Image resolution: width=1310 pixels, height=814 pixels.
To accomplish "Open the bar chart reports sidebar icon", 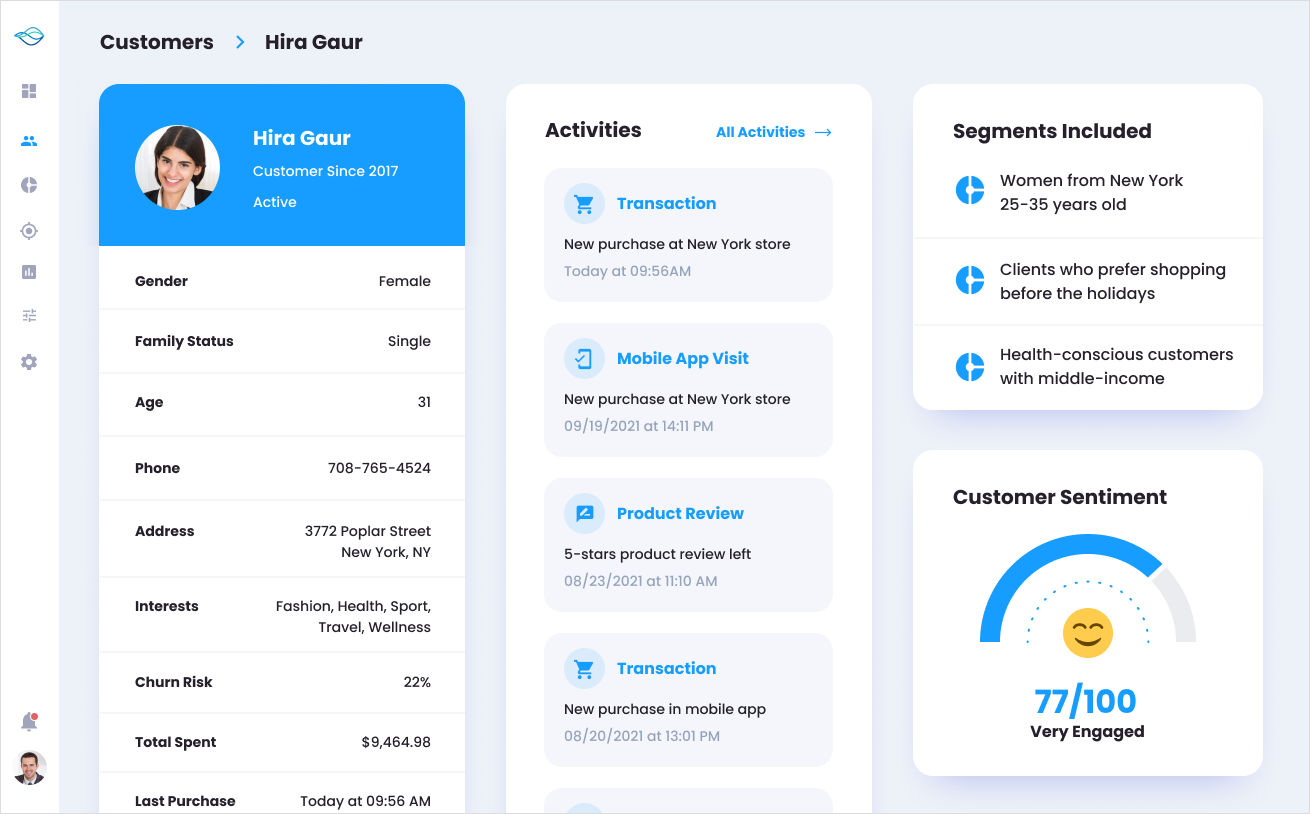I will [x=29, y=272].
